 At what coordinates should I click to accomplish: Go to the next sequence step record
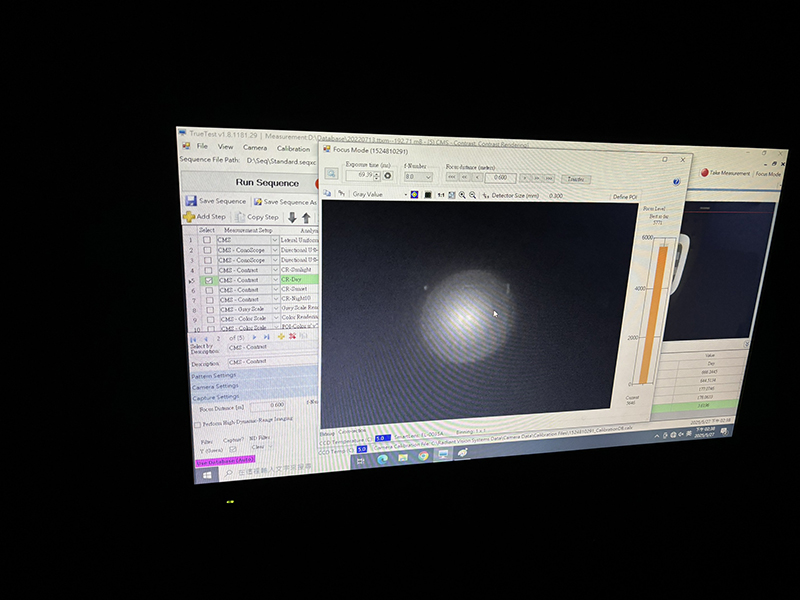click(254, 337)
